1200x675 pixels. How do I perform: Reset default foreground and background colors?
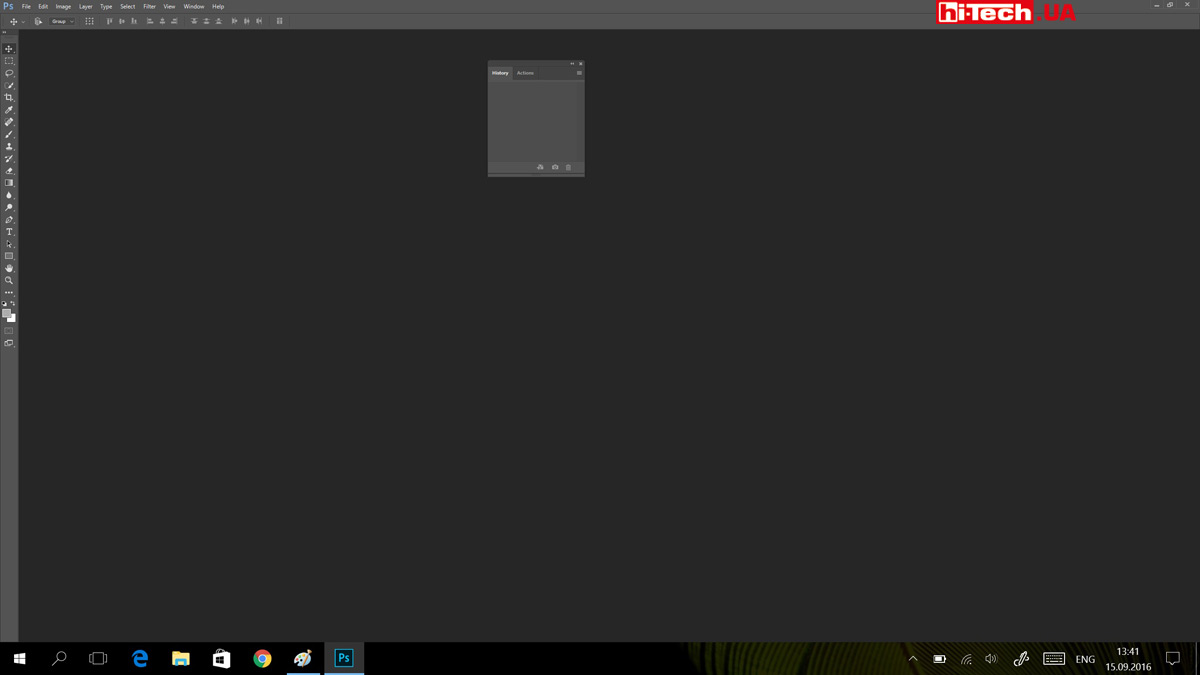coord(4,303)
